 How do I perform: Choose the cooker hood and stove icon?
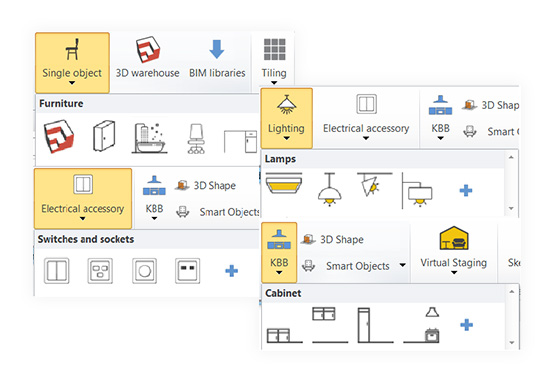tap(421, 325)
